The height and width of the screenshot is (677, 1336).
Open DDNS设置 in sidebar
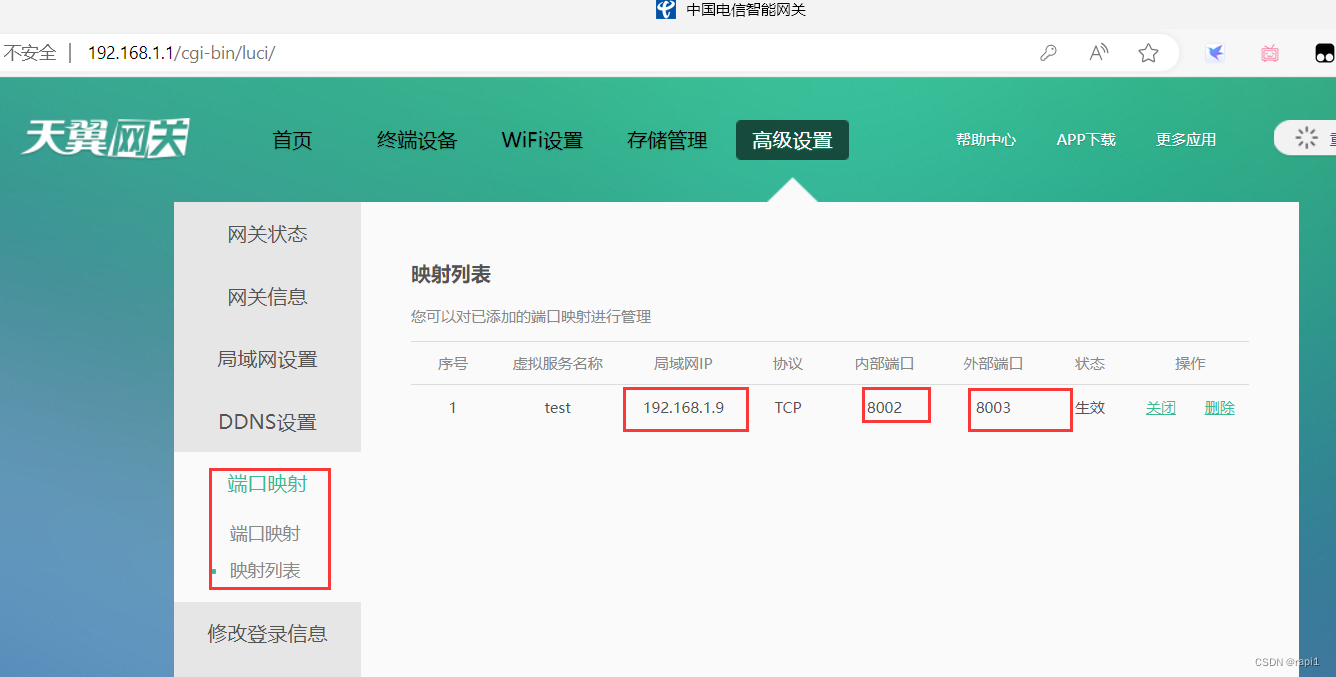267,422
